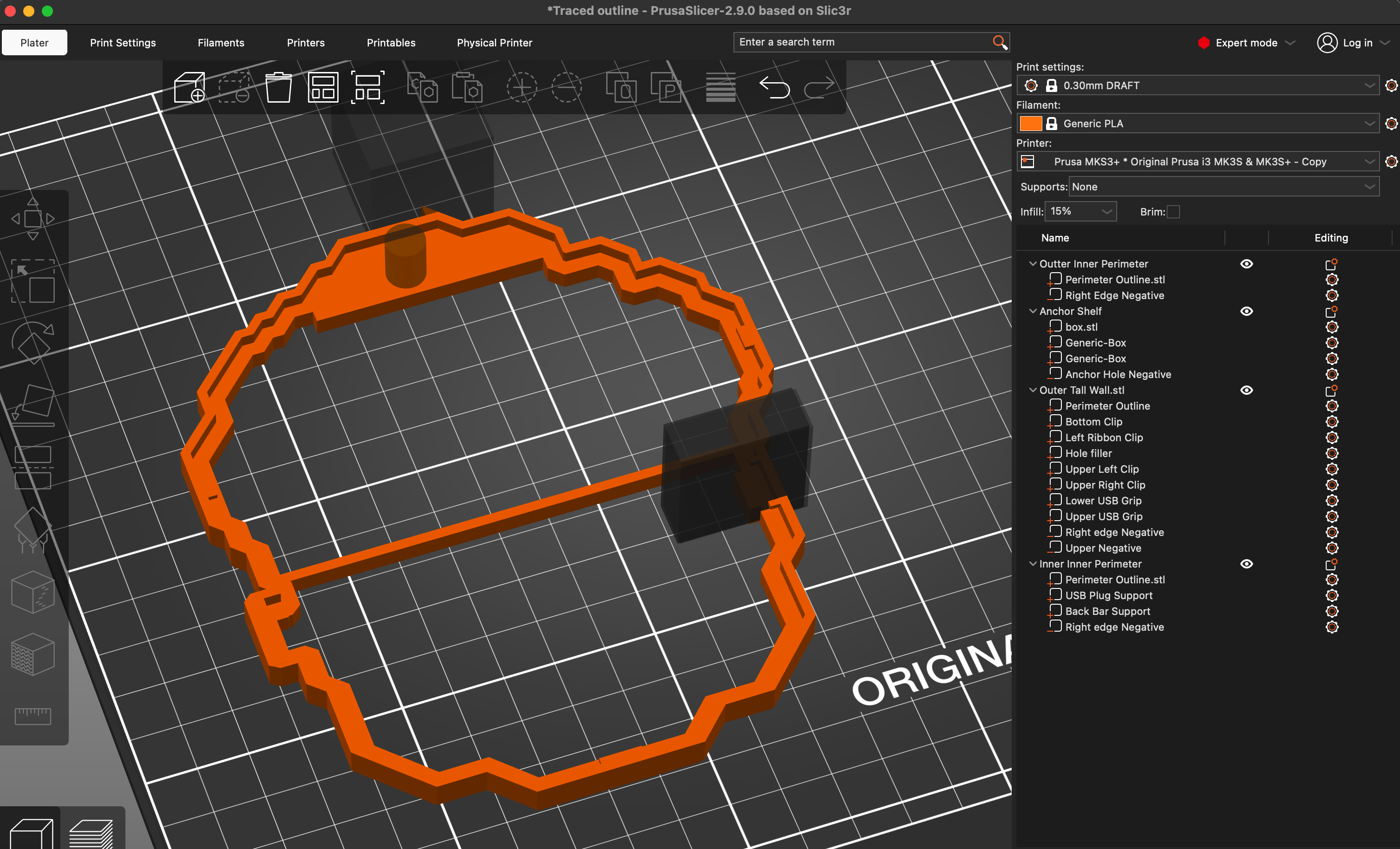Click the Copy toolbar icon
Image resolution: width=1400 pixels, height=849 pixels.
pos(422,87)
